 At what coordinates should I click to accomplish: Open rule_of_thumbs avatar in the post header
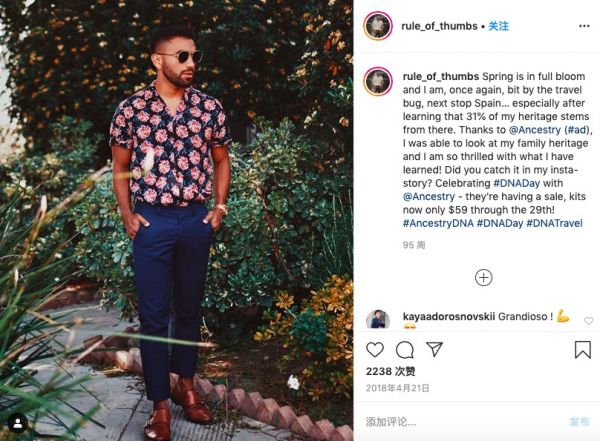pos(377,25)
